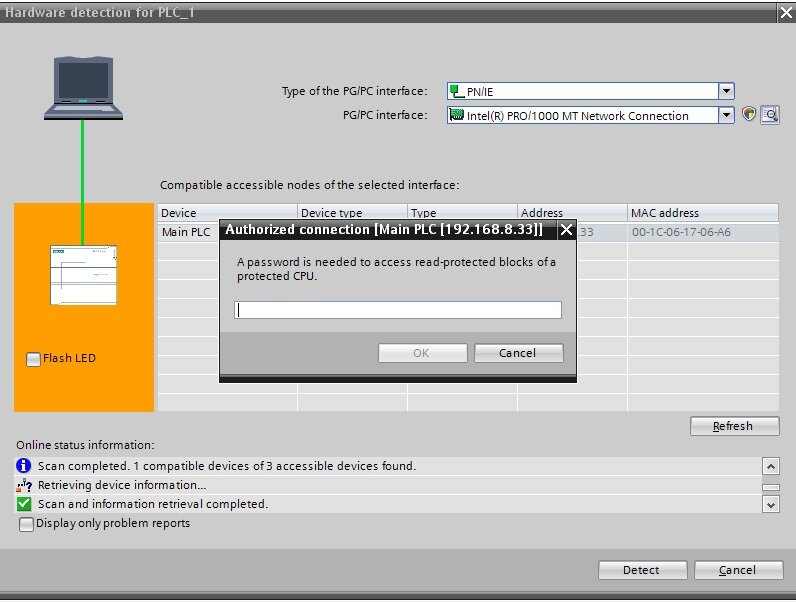Click Cancel in Hardware detection window

(x=738, y=570)
